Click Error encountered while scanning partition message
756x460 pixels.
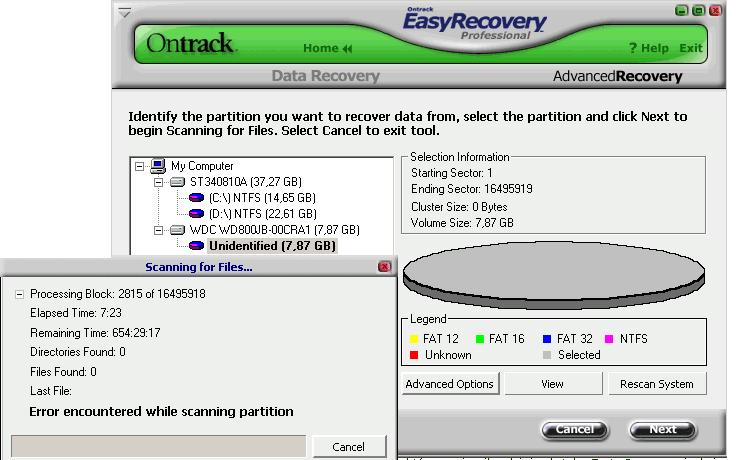coord(161,411)
